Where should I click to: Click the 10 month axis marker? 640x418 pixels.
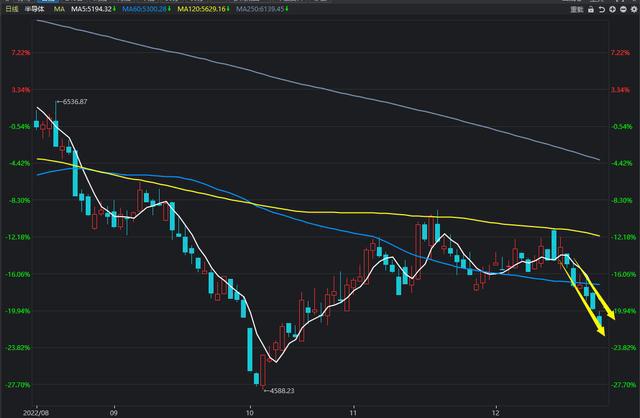pos(250,412)
